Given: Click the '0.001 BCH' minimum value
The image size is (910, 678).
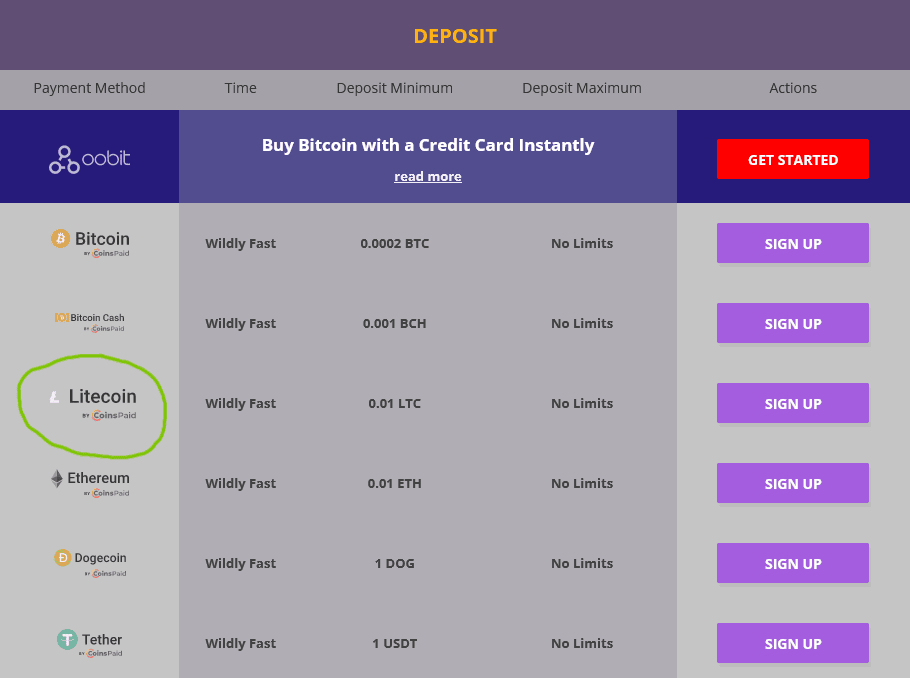Looking at the screenshot, I should click(x=395, y=323).
